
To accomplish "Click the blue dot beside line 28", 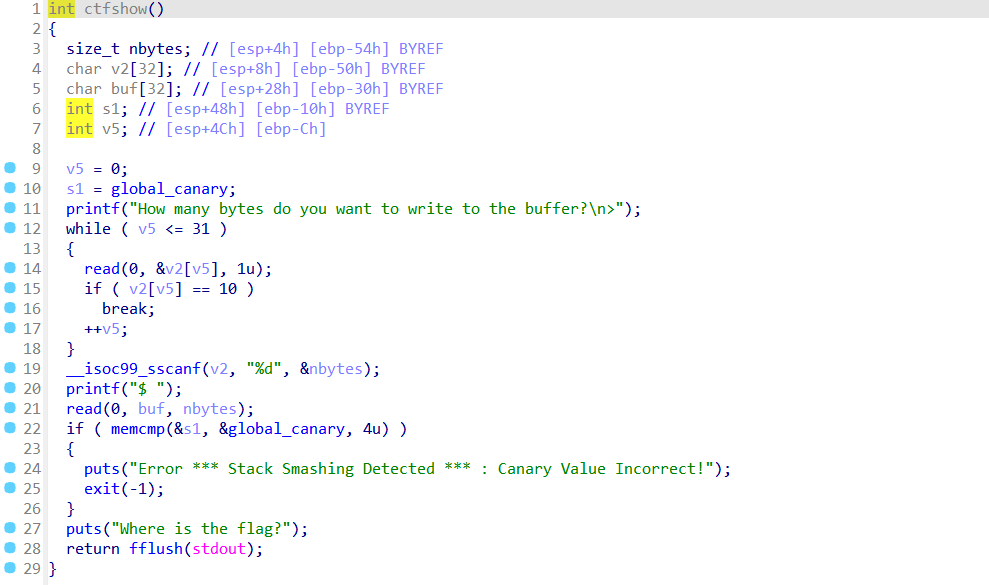I will (x=10, y=548).
